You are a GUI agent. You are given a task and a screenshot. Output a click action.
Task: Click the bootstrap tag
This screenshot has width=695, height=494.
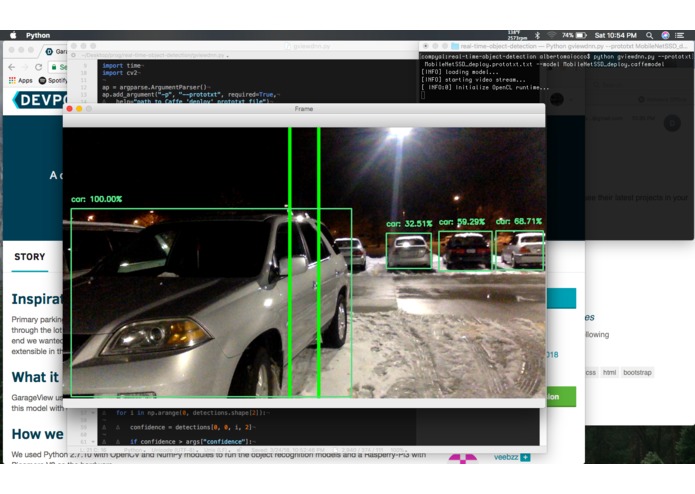point(637,373)
